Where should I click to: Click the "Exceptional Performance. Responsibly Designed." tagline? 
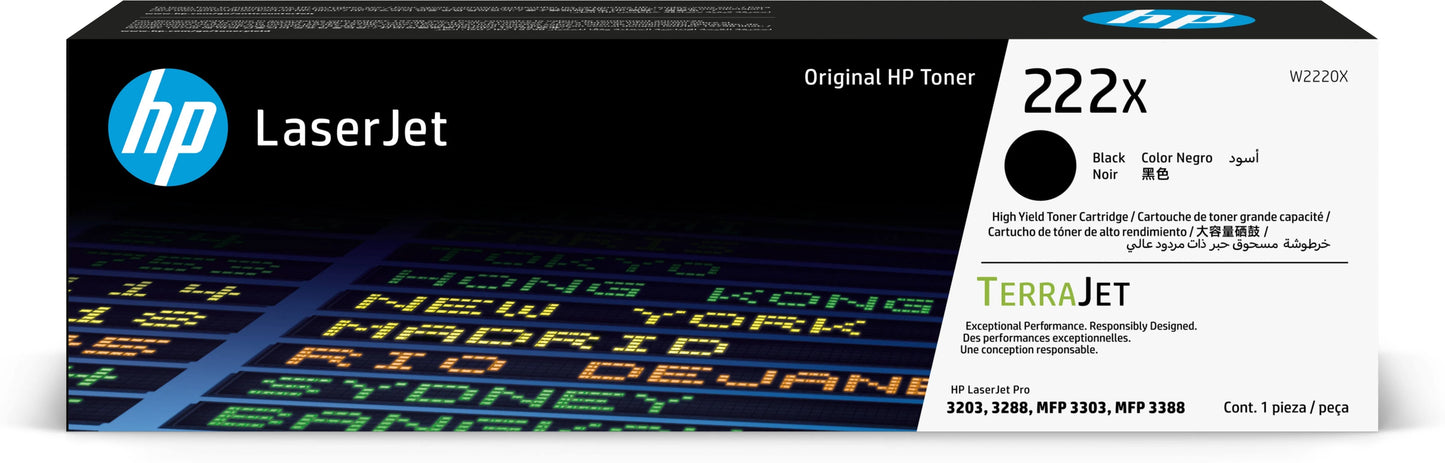point(1080,326)
